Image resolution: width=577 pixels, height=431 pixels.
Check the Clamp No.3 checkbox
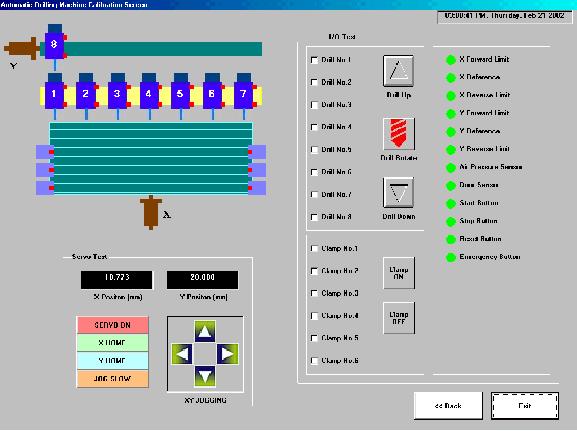[314, 293]
